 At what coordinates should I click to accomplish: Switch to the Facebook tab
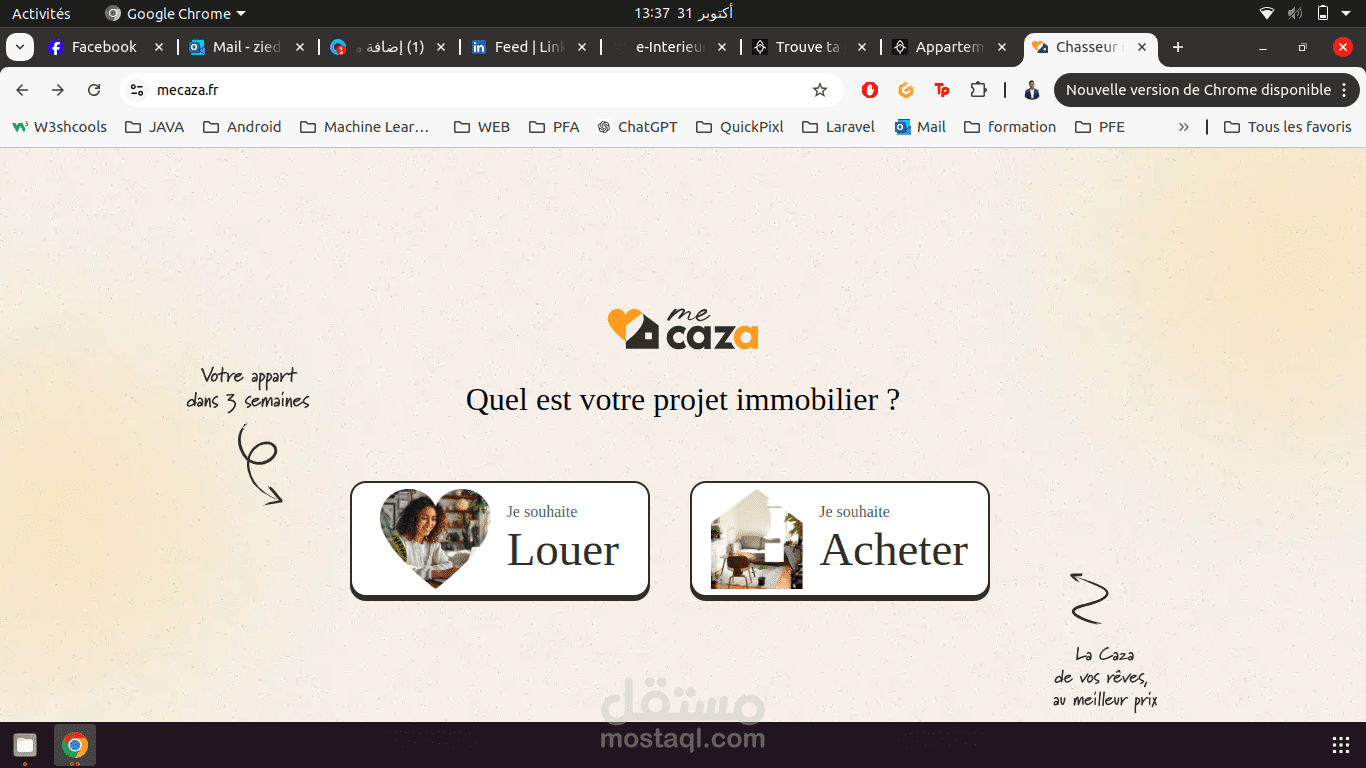[105, 47]
